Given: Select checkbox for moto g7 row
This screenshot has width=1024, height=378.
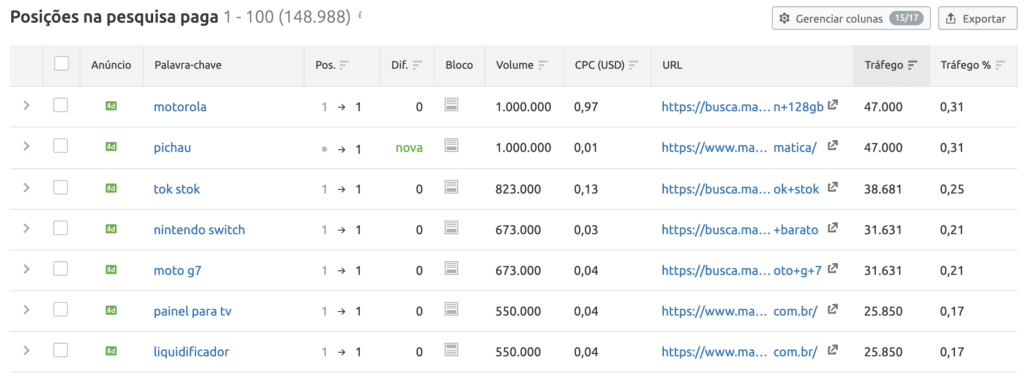Looking at the screenshot, I should click(x=61, y=269).
